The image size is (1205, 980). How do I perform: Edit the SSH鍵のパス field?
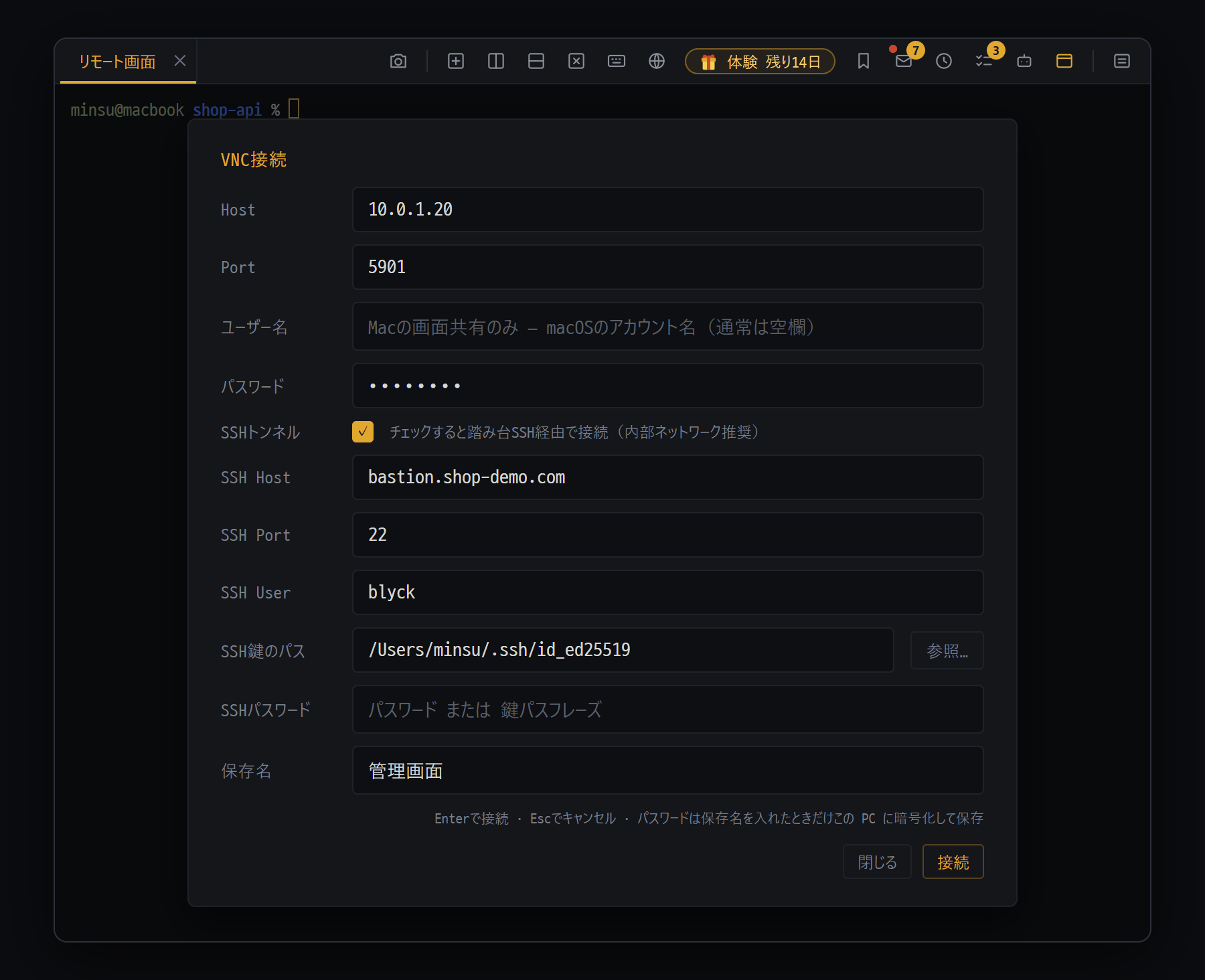623,650
